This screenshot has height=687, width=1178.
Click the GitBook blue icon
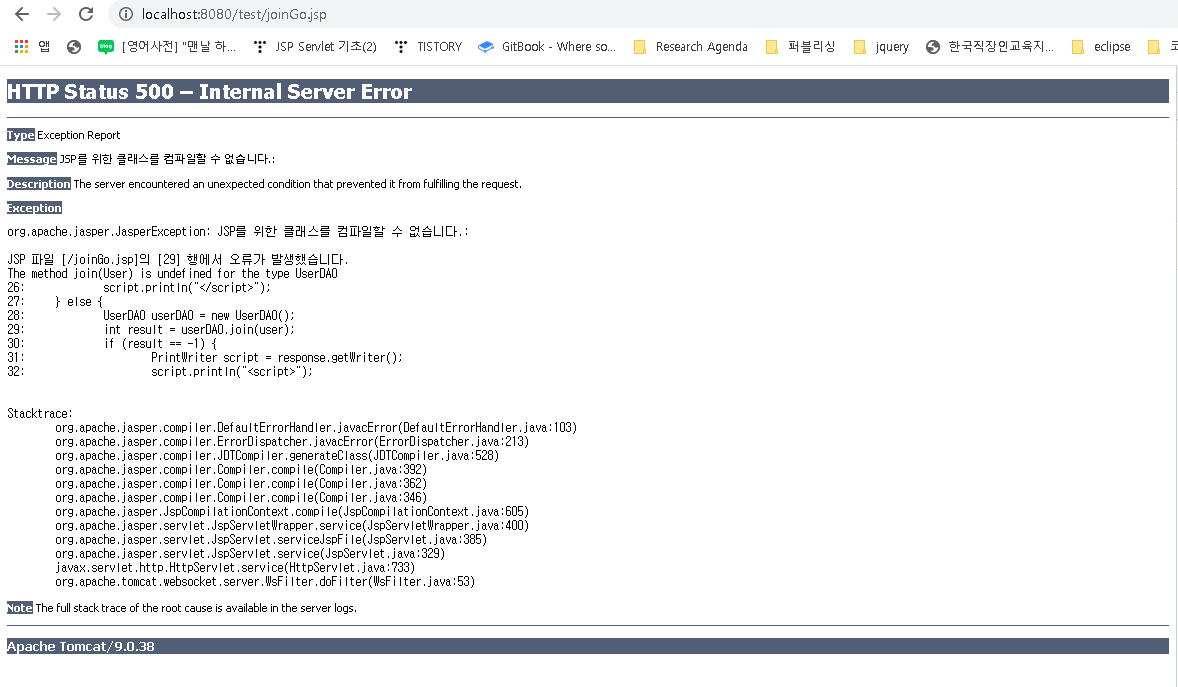click(x=486, y=47)
